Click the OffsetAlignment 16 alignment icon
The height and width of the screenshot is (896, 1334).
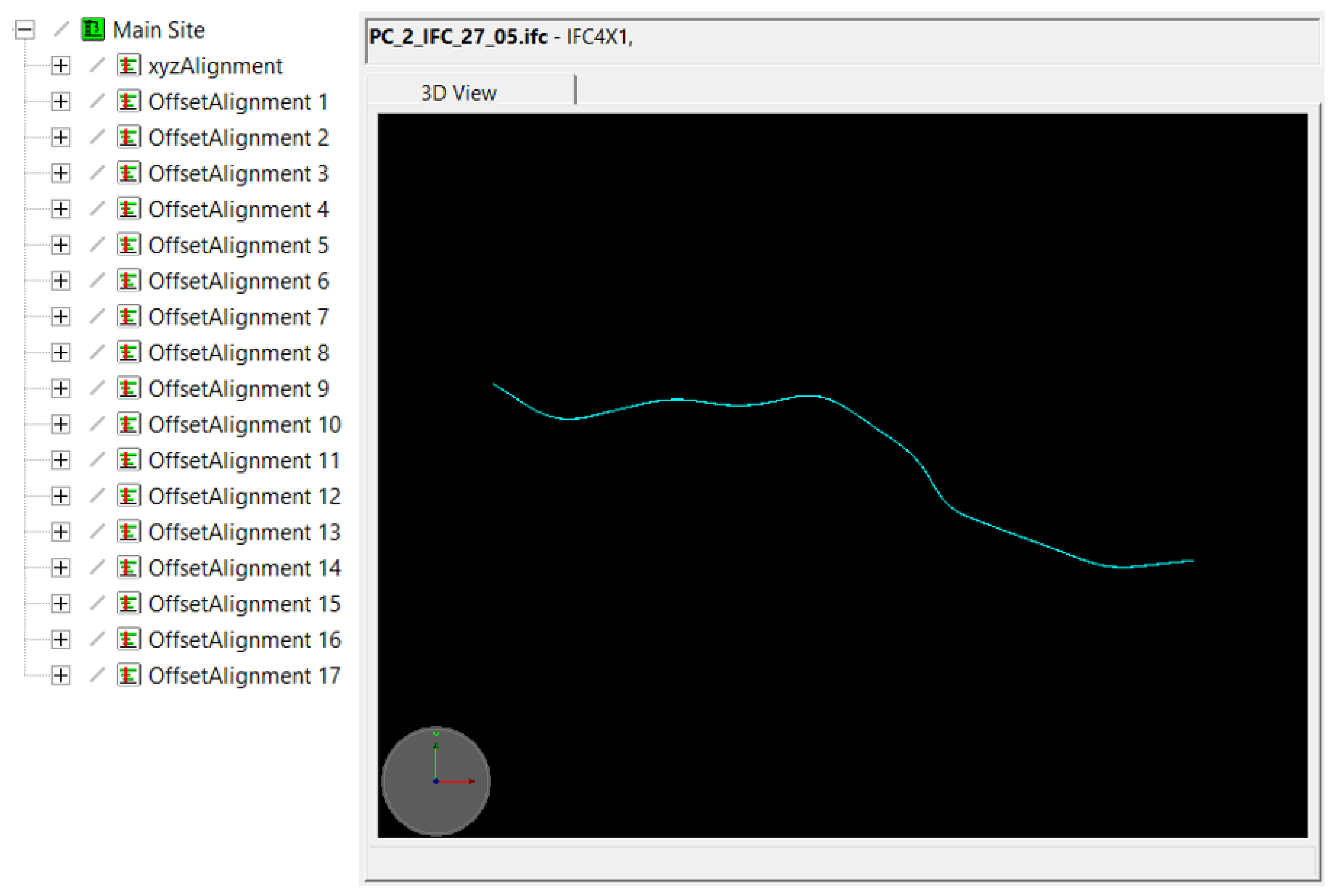pyautogui.click(x=128, y=639)
